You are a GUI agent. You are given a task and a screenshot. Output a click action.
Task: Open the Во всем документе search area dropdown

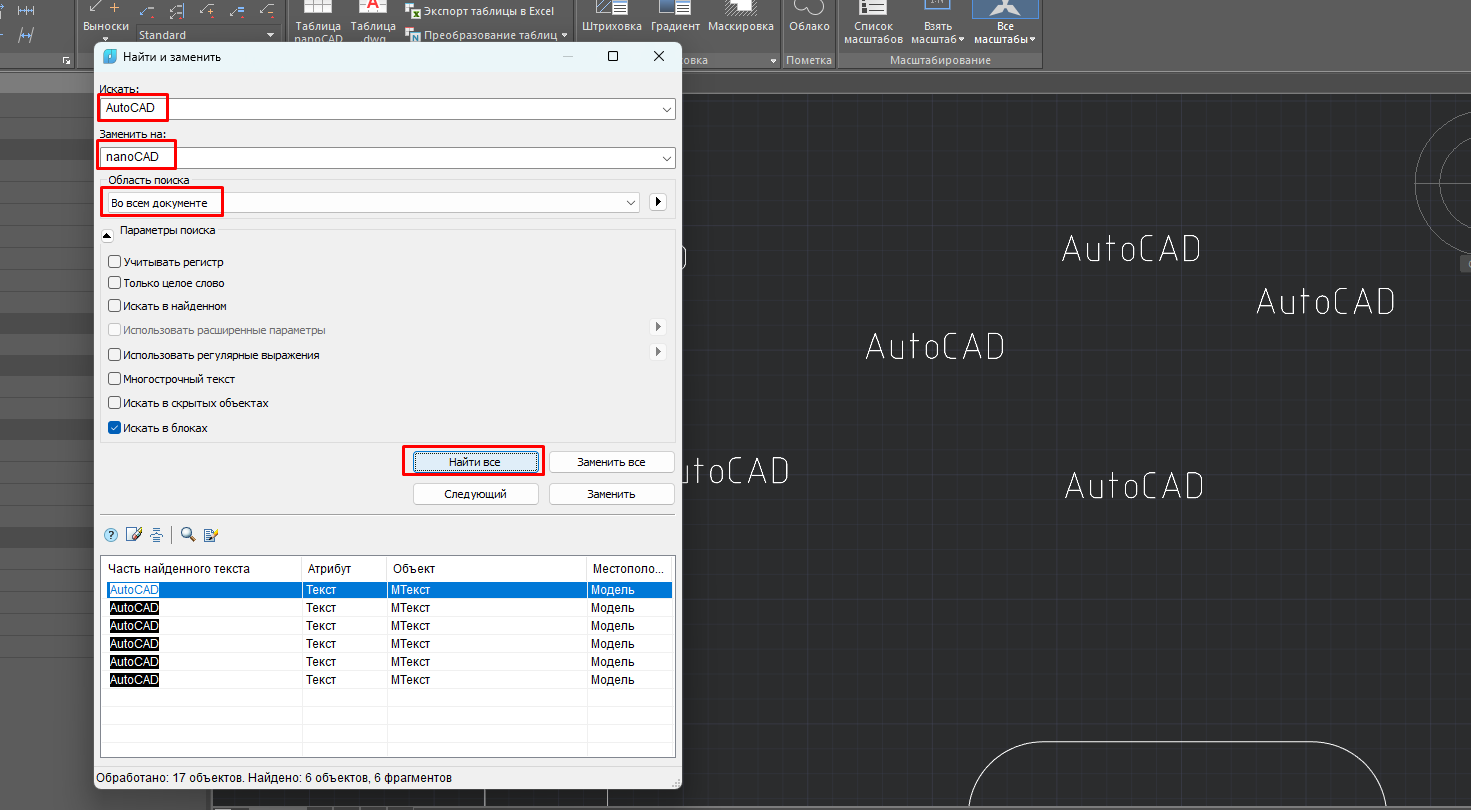click(x=631, y=203)
